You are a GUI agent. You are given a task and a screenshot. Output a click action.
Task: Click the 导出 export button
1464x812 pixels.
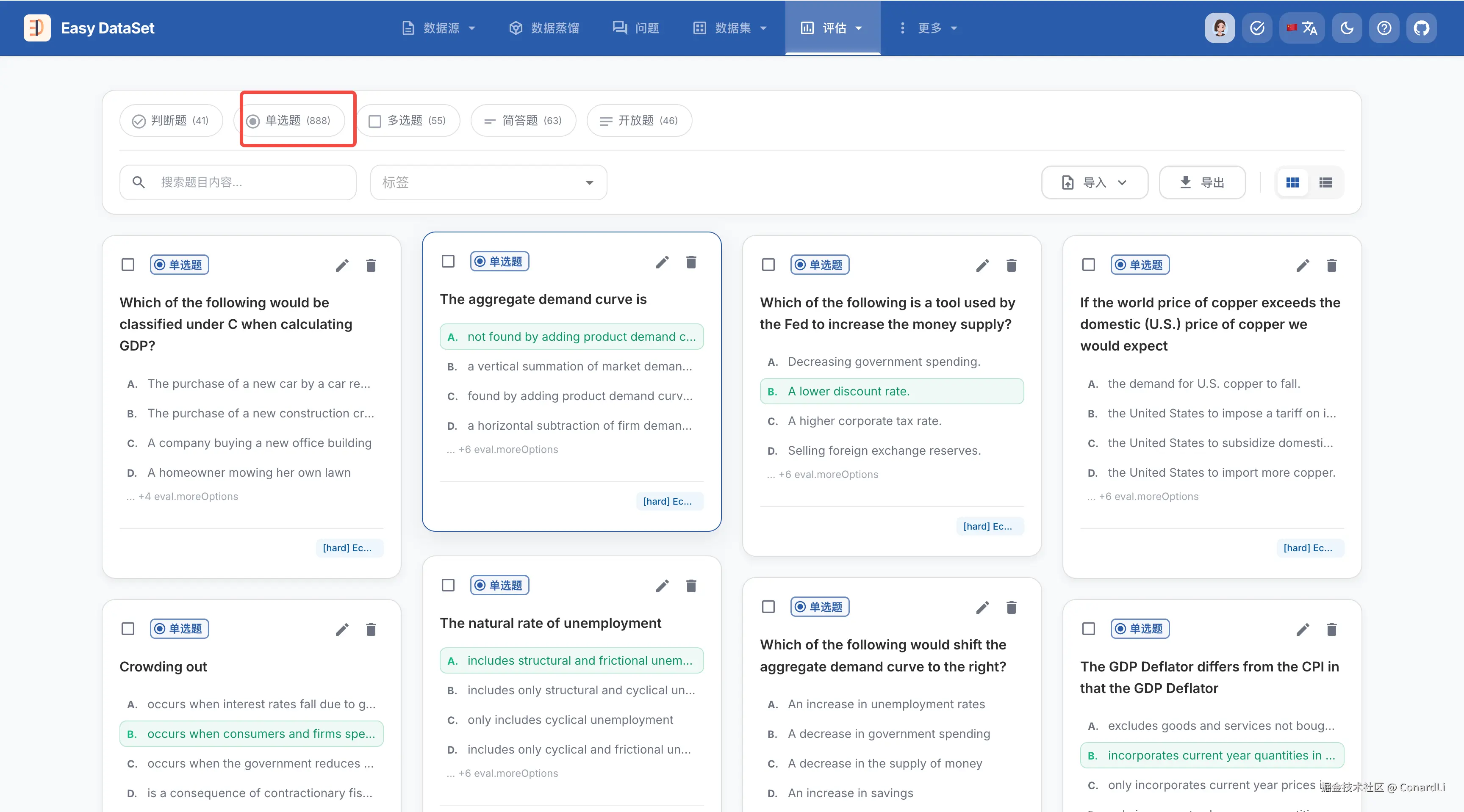pos(1202,182)
